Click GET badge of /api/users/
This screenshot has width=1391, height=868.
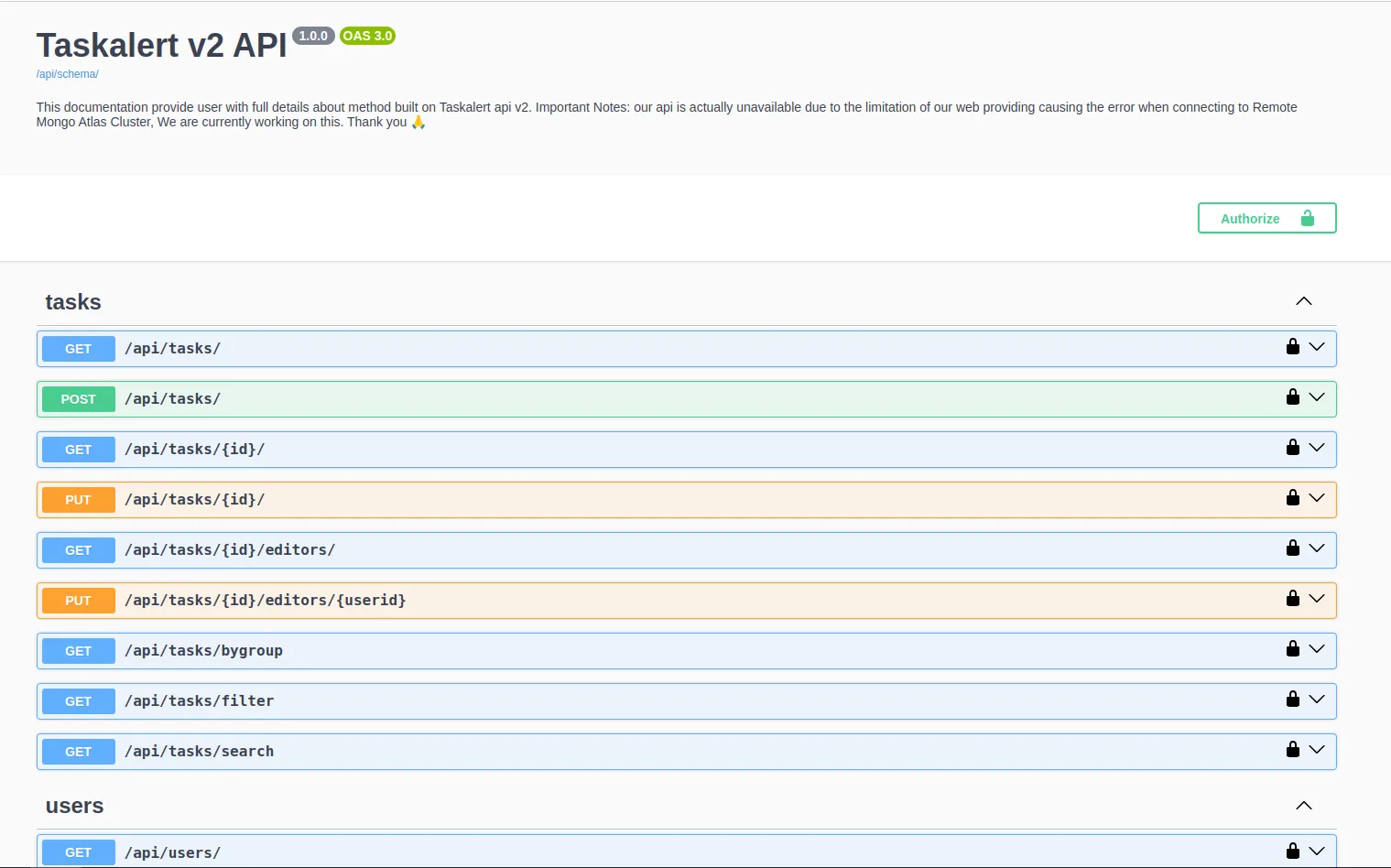(79, 852)
